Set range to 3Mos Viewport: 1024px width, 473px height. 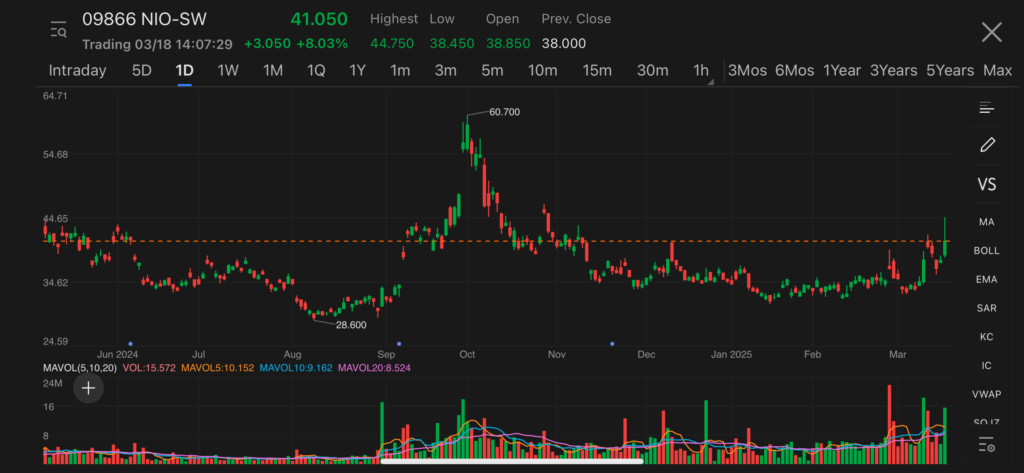[747, 71]
